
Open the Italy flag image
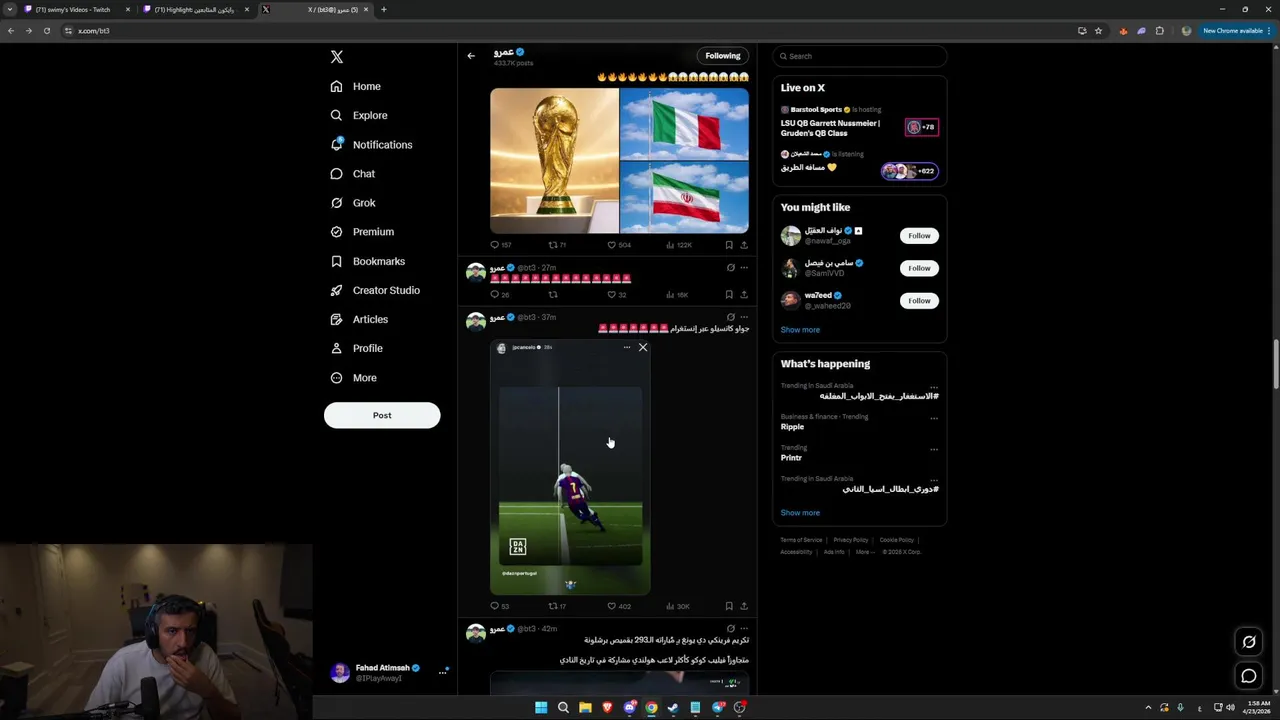coord(684,124)
